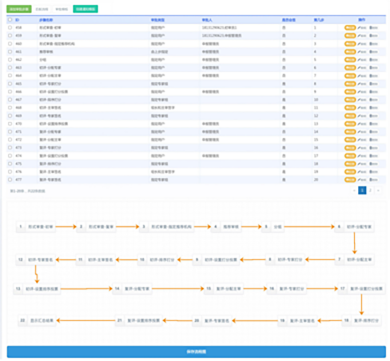
Task: Click the green button at top left
Action: (19, 9)
